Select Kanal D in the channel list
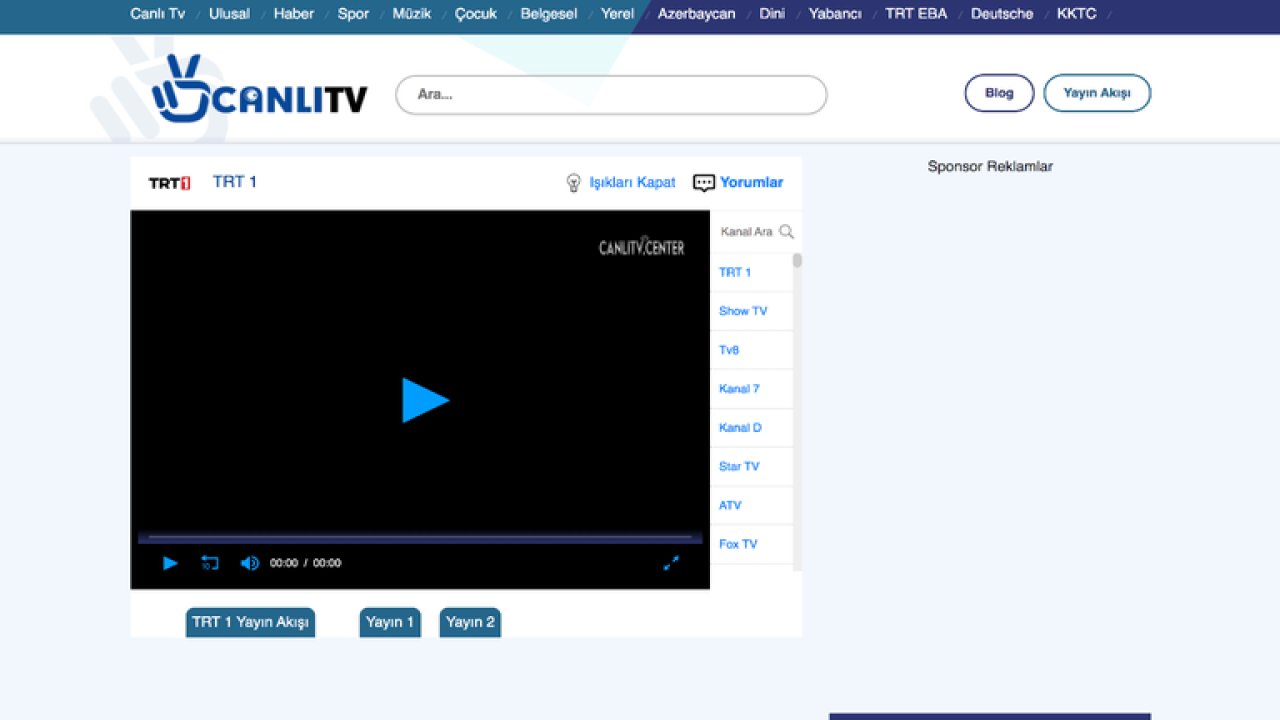The image size is (1280, 720). (x=751, y=428)
